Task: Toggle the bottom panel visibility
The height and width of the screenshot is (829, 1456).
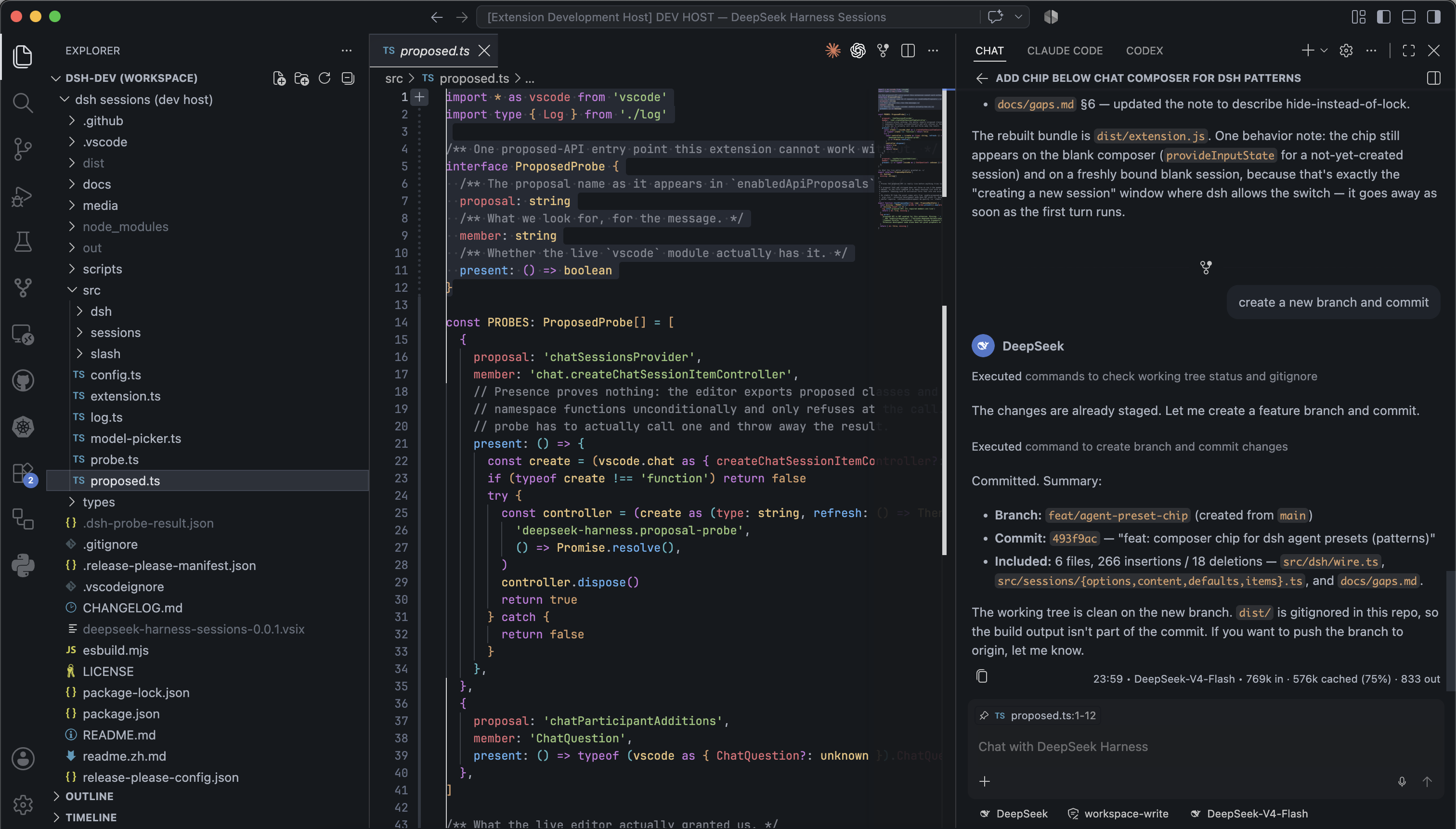Action: (1409, 17)
